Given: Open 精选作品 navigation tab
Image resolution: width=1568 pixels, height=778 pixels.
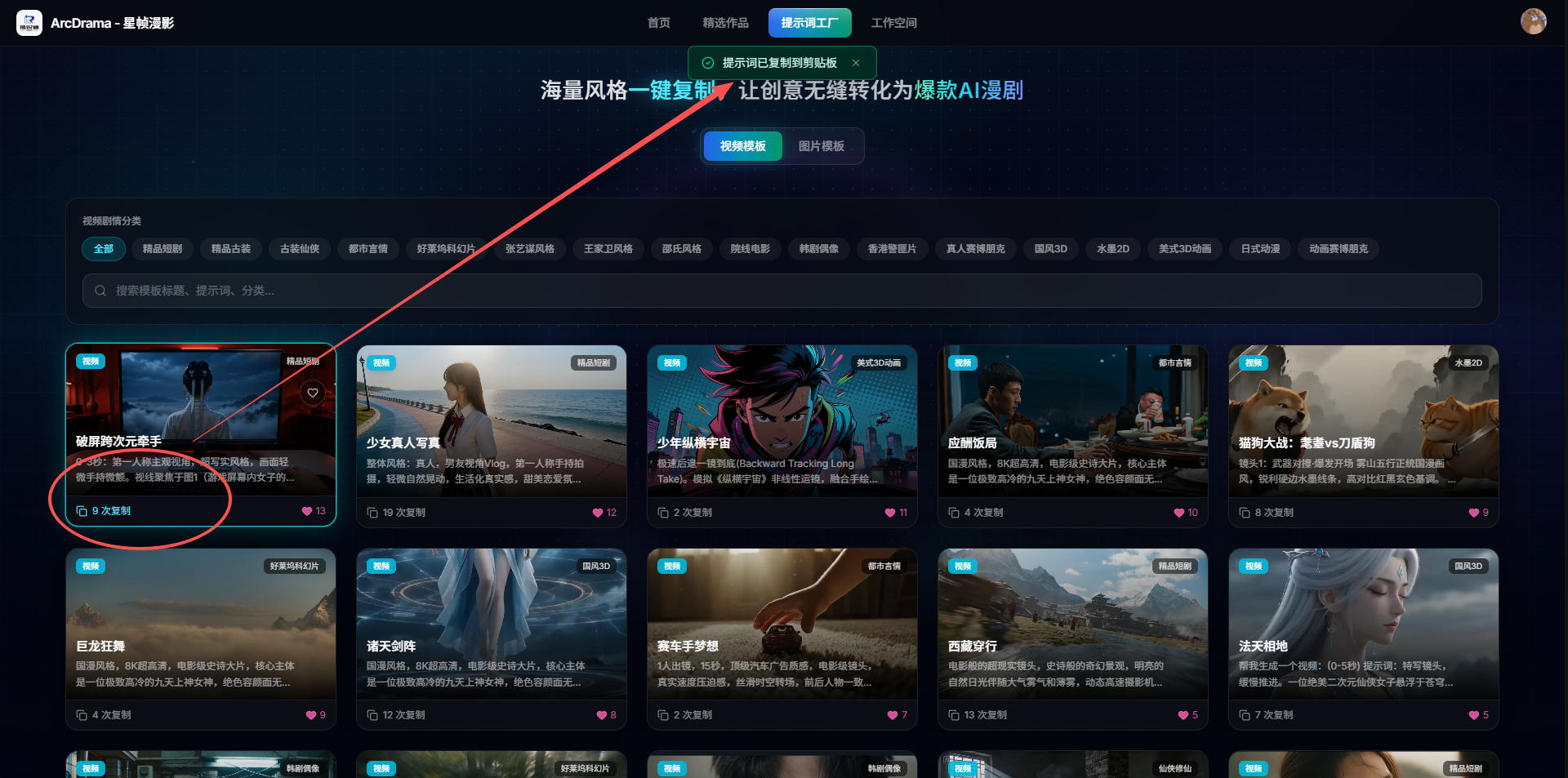Looking at the screenshot, I should (x=725, y=23).
